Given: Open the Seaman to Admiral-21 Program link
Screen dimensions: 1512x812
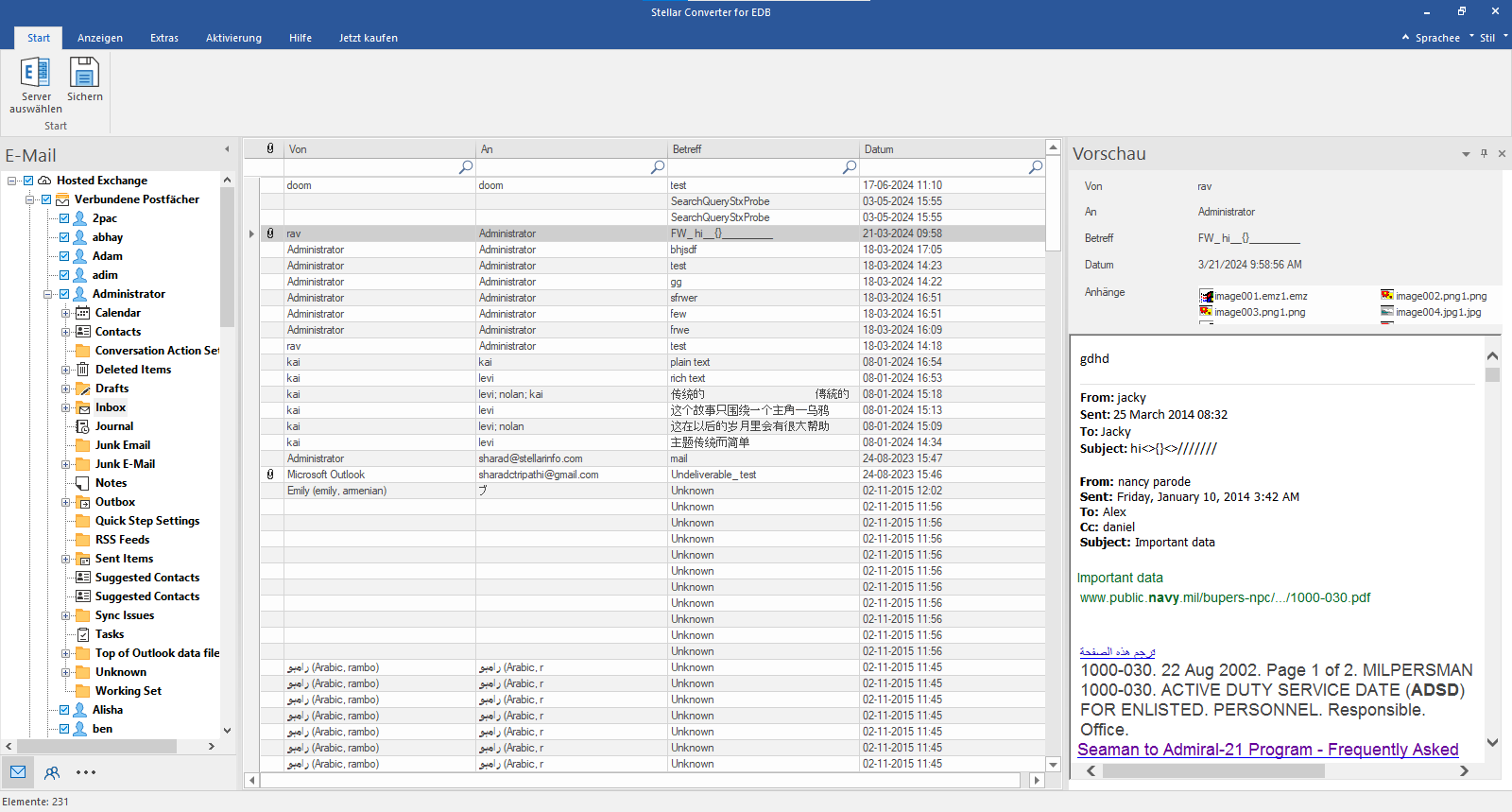Looking at the screenshot, I should pos(1268,750).
